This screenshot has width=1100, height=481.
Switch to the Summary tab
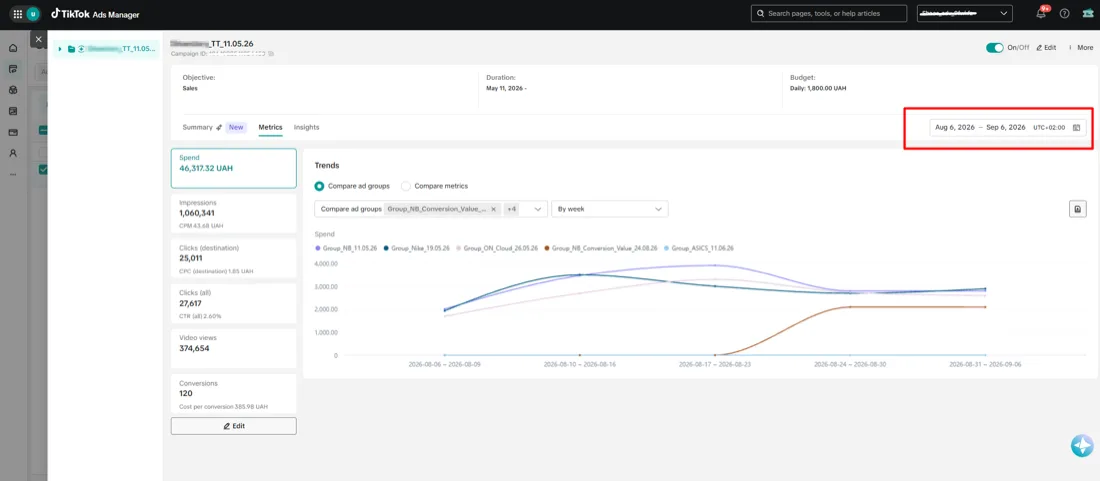(197, 128)
